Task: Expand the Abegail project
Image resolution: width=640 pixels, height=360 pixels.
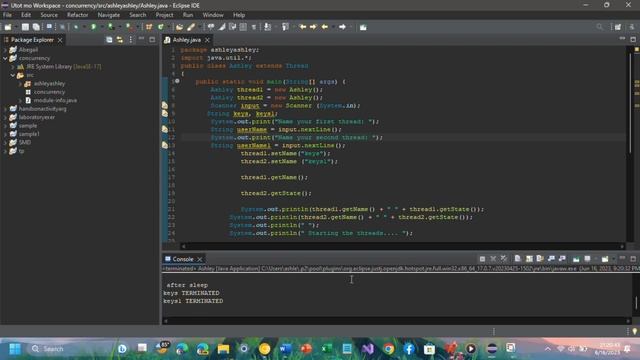Action: [5, 50]
